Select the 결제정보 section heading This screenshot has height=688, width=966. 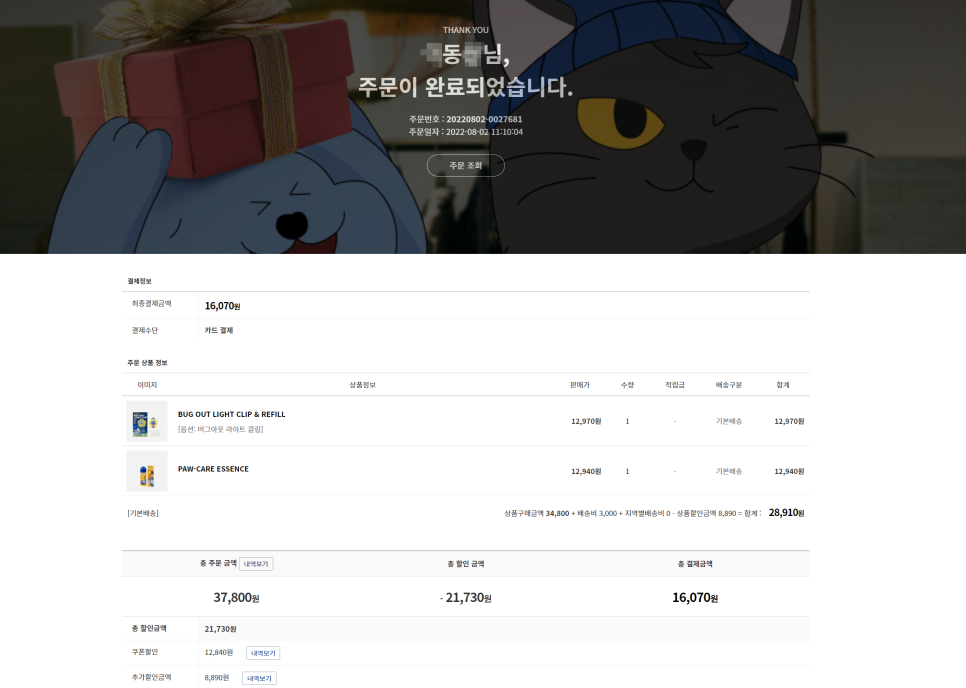coord(139,281)
